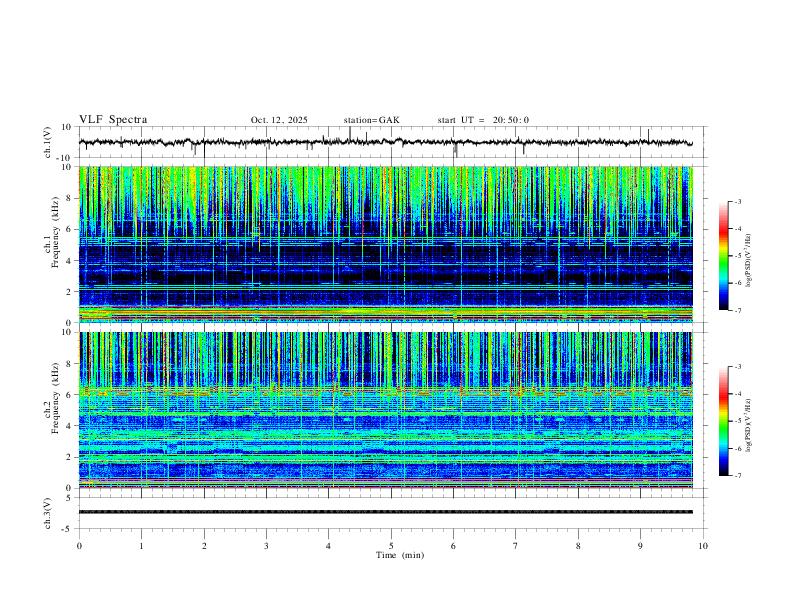Click the time axis tick label '10'

click(703, 546)
